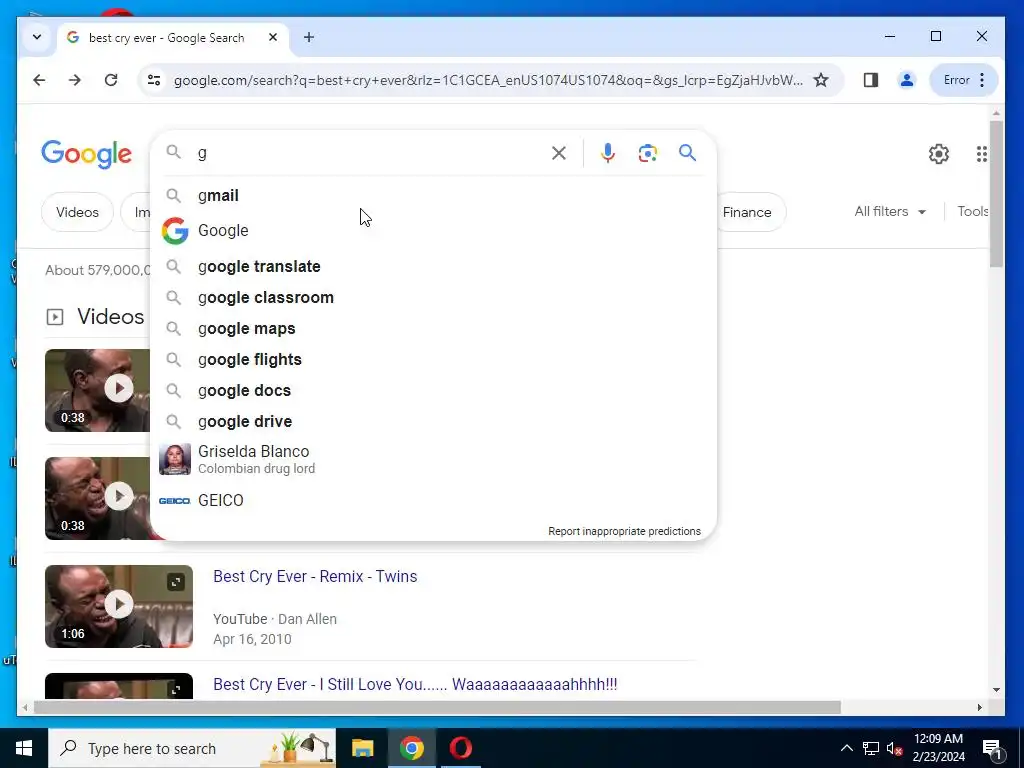Choose 'google drive' suggestion
Screen dimensions: 1024x768
433,421
